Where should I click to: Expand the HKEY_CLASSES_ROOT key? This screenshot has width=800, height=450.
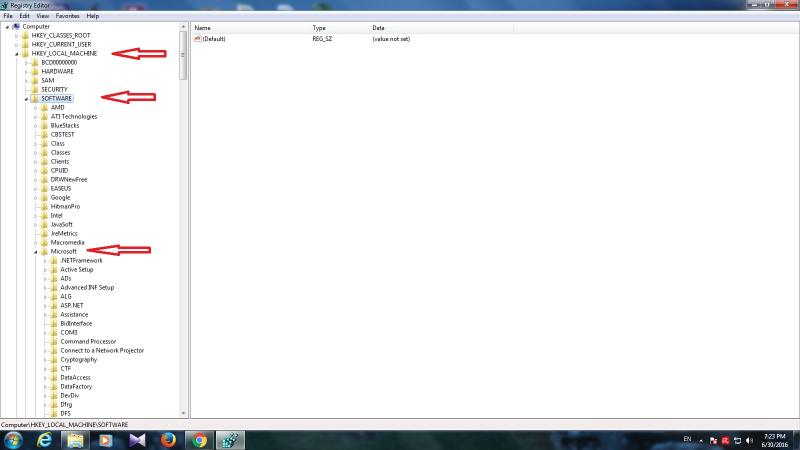[16, 36]
